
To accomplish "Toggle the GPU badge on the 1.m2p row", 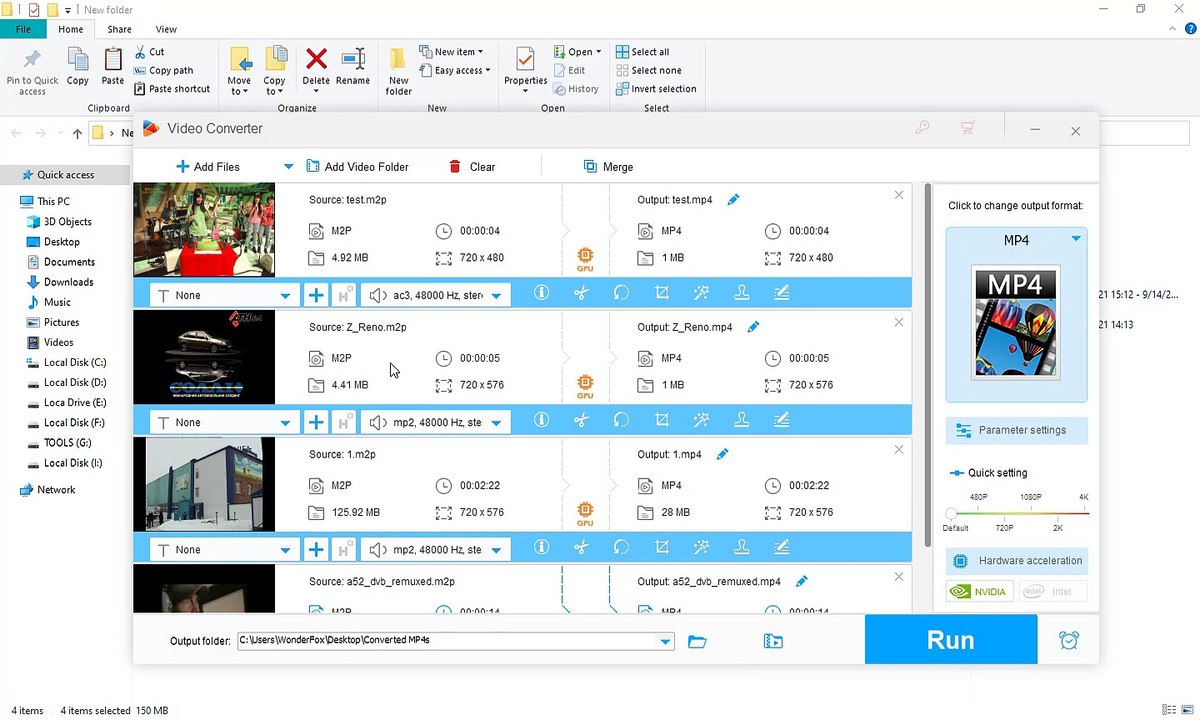I will tap(585, 515).
